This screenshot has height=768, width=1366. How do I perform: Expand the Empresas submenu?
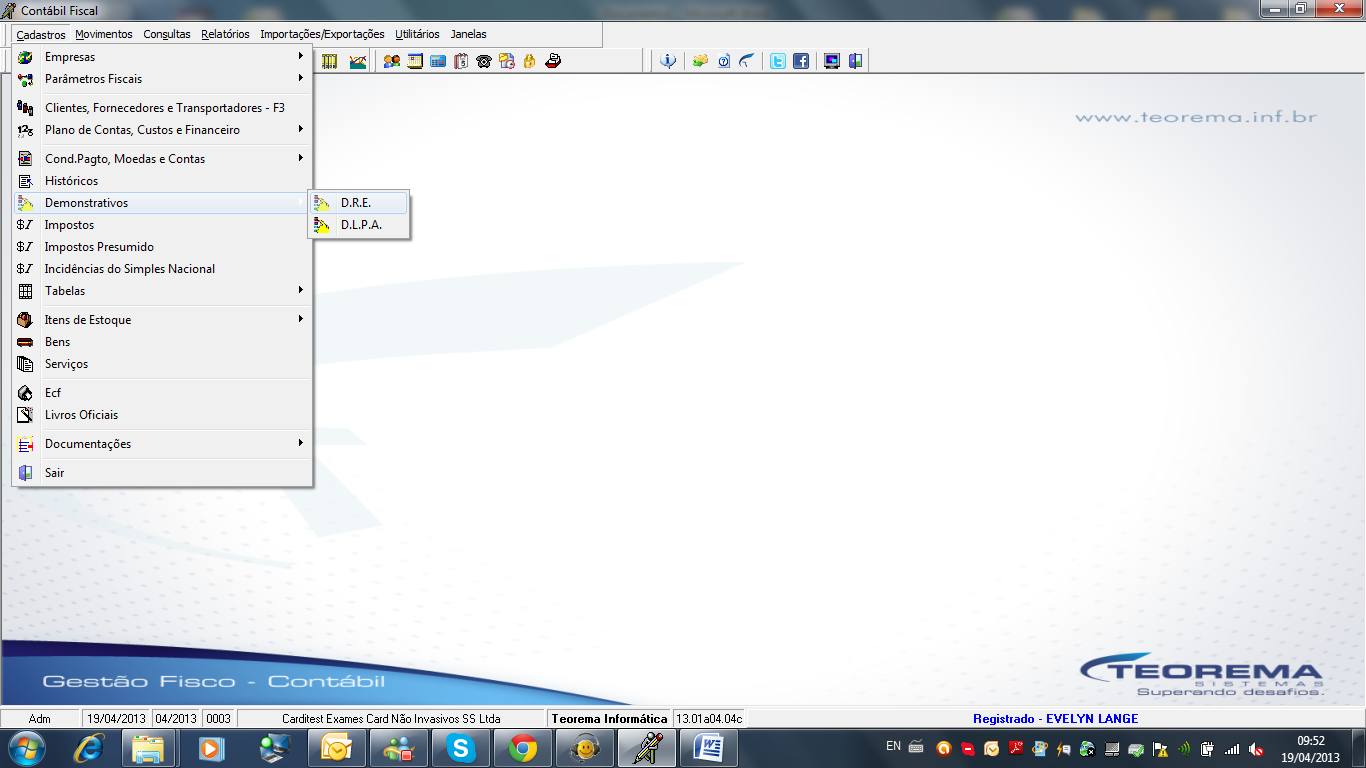[162, 57]
